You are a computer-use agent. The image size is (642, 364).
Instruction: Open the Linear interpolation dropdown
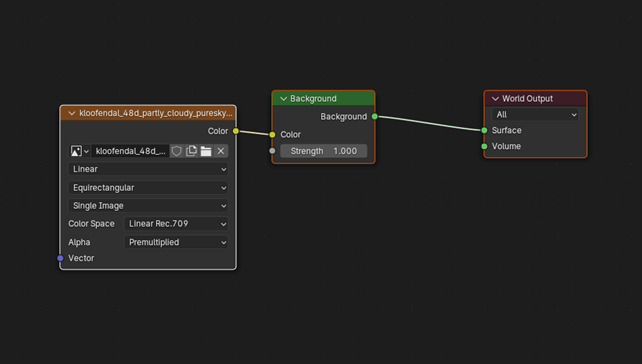click(148, 169)
